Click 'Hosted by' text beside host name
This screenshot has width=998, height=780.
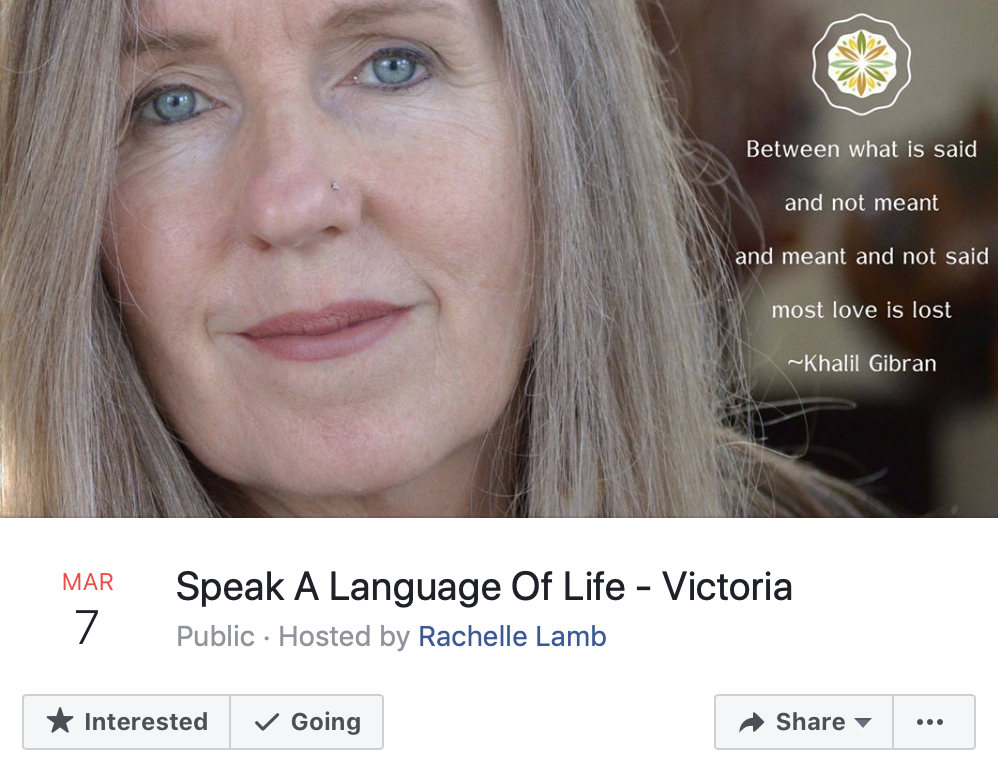[x=344, y=636]
